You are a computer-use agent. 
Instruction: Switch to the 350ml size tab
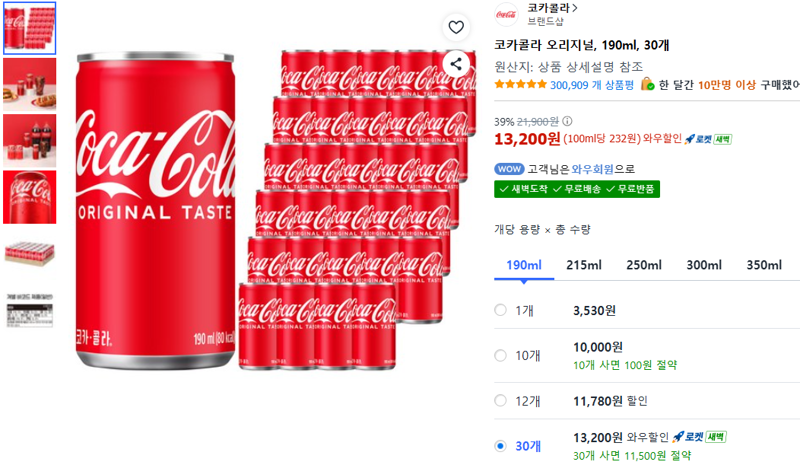click(764, 265)
